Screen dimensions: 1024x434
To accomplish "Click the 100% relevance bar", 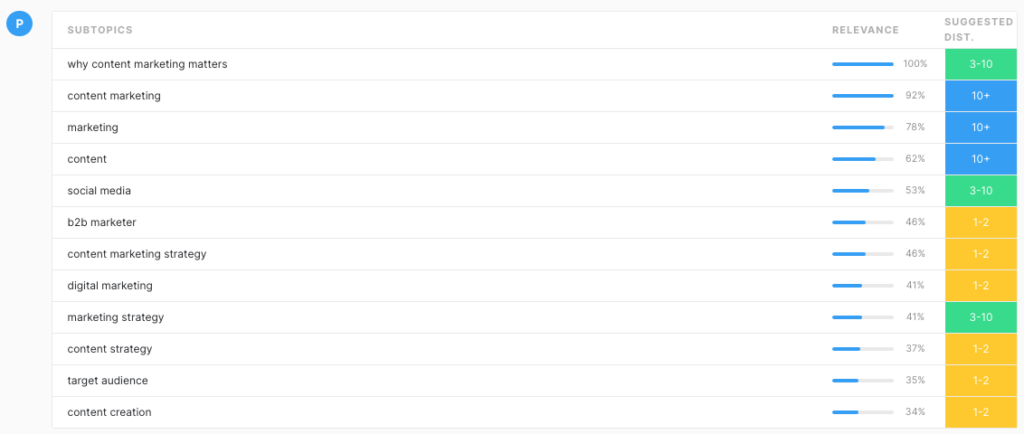I will (863, 64).
